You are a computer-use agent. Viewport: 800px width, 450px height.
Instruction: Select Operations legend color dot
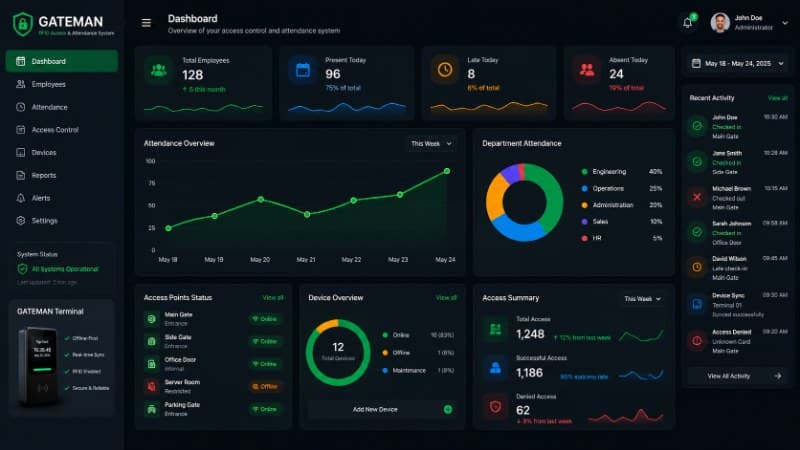coord(585,188)
